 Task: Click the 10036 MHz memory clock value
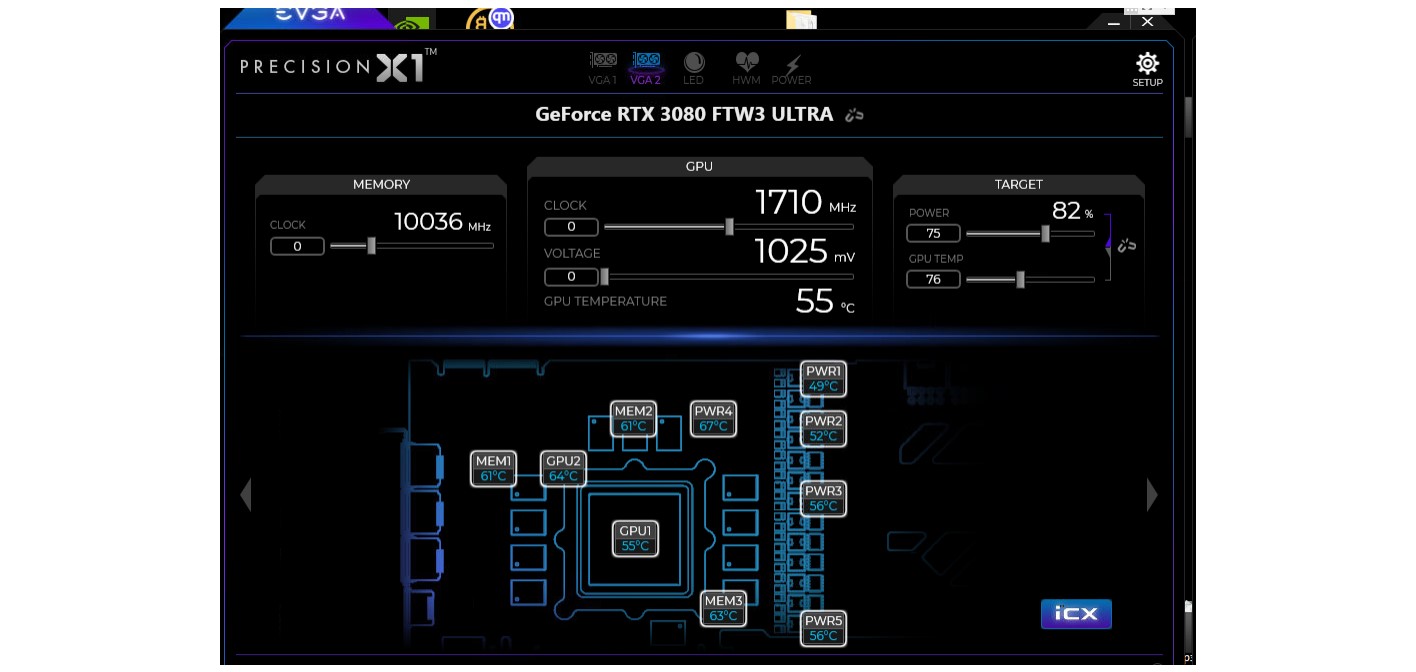click(442, 222)
